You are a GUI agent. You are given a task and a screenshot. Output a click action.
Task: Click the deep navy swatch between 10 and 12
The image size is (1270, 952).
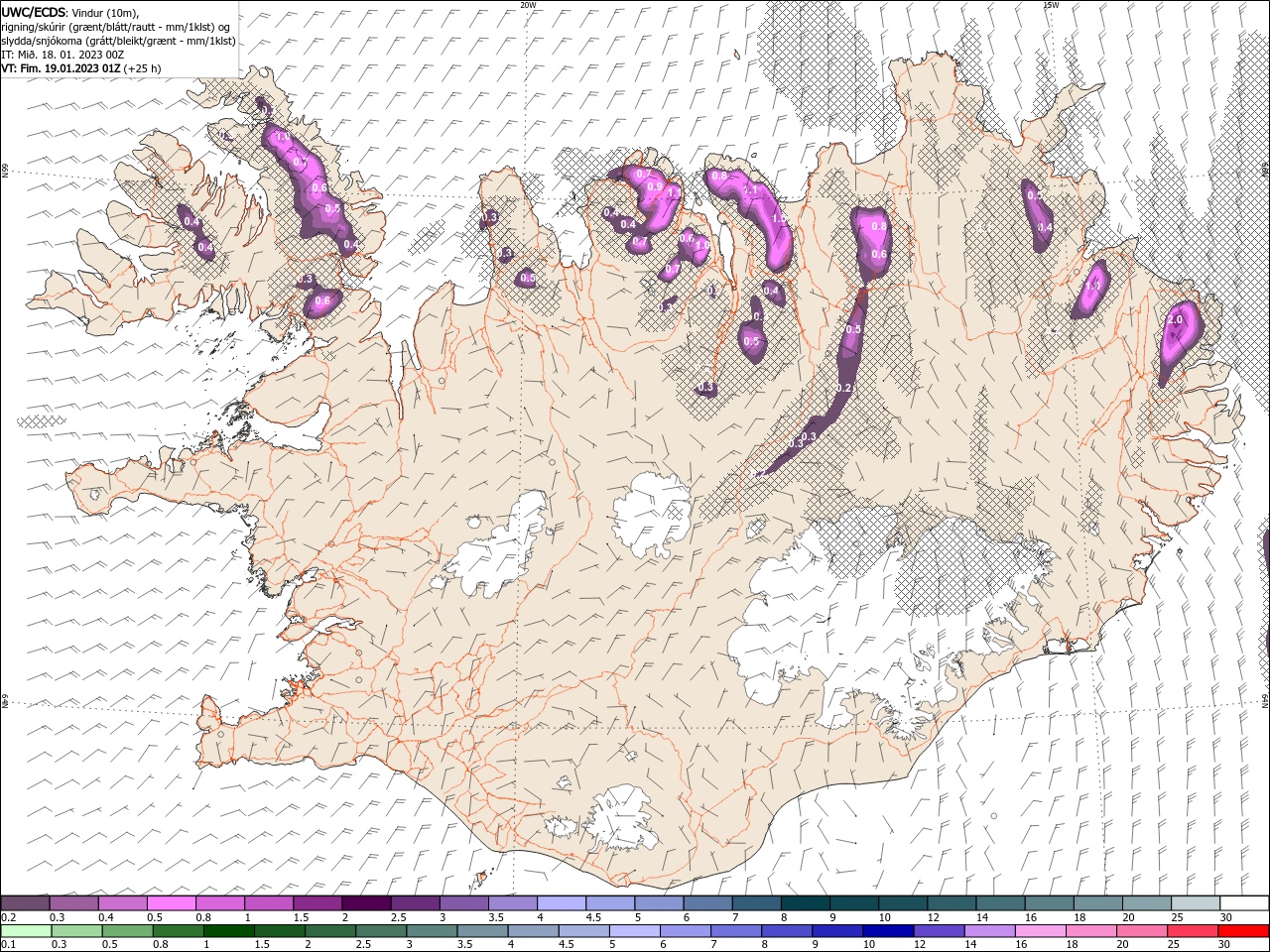tap(887, 931)
